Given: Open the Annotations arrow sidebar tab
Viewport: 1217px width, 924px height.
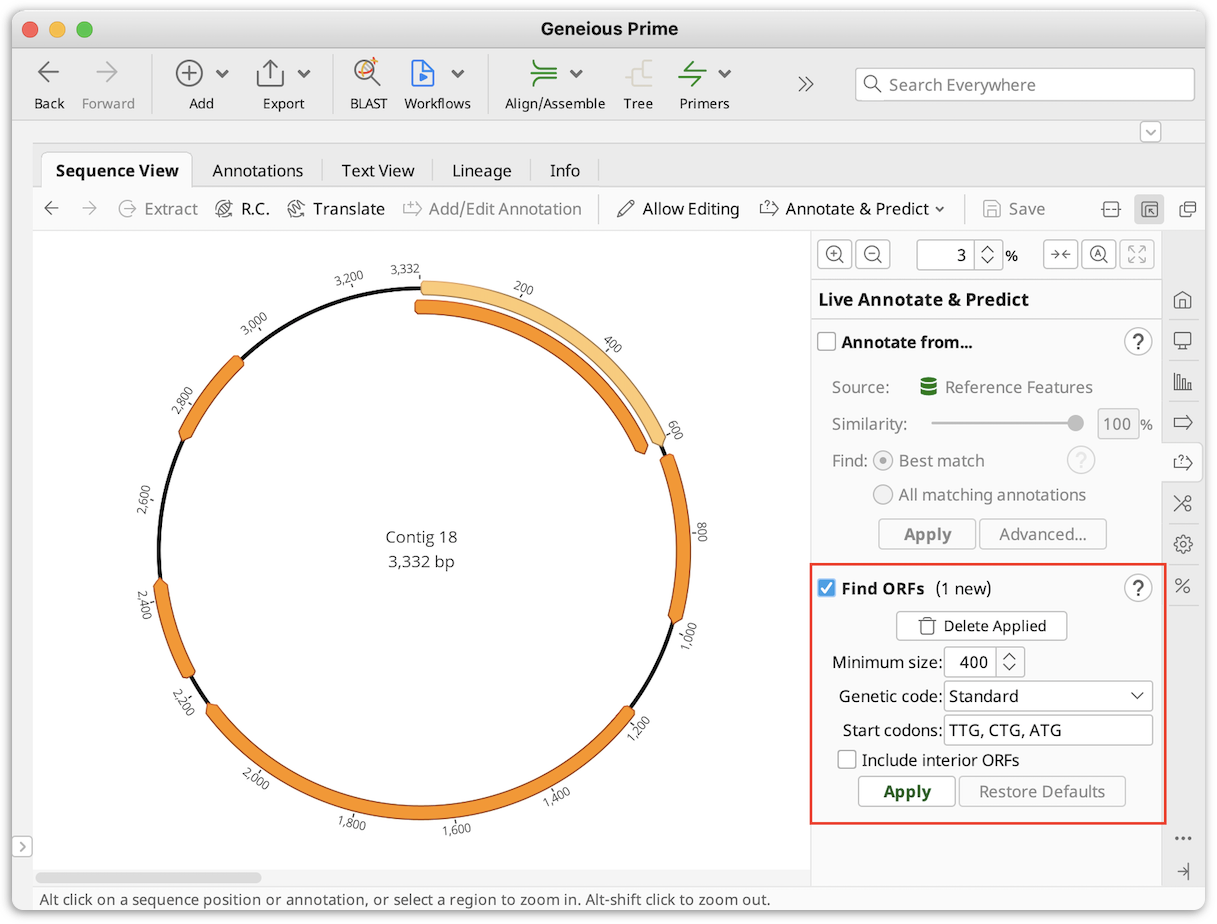Looking at the screenshot, I should [x=1183, y=422].
